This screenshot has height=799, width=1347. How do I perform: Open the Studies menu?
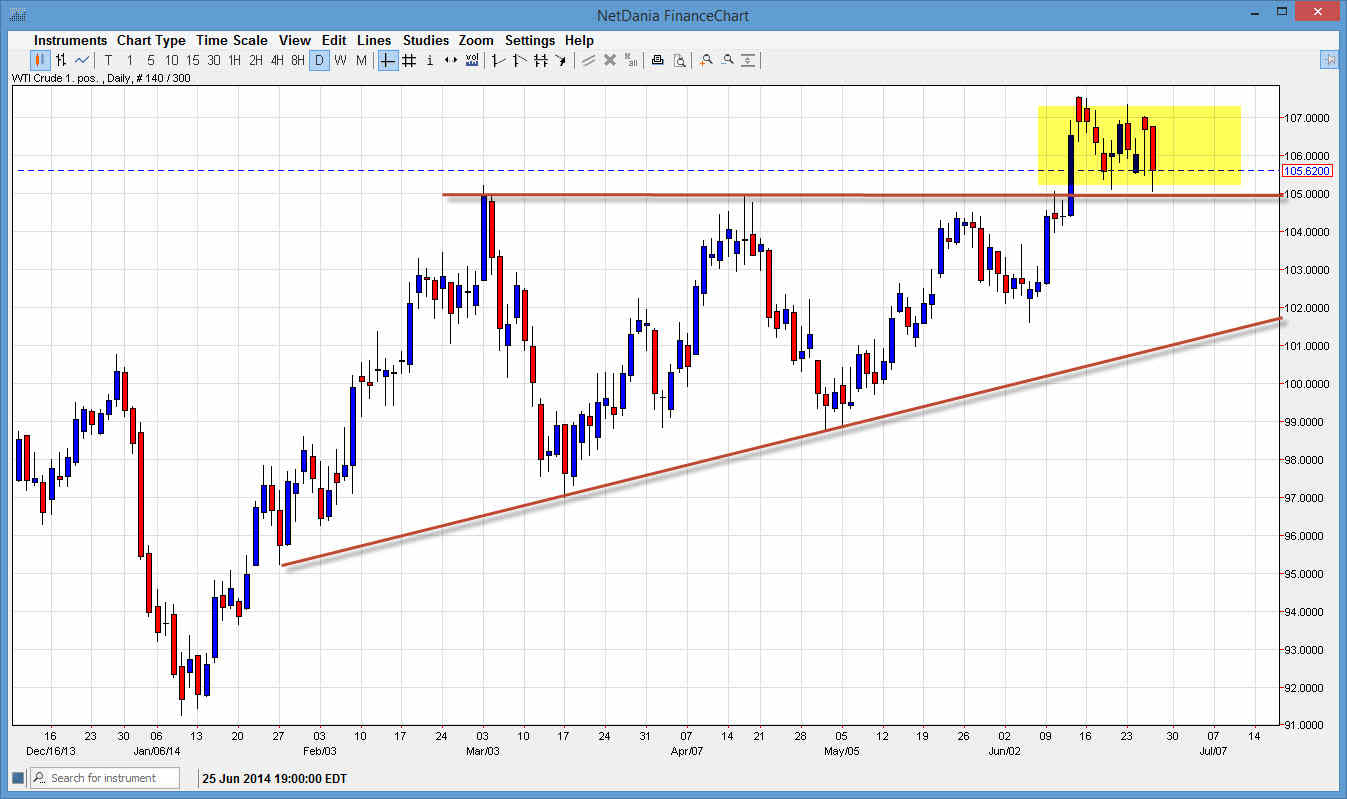[426, 40]
